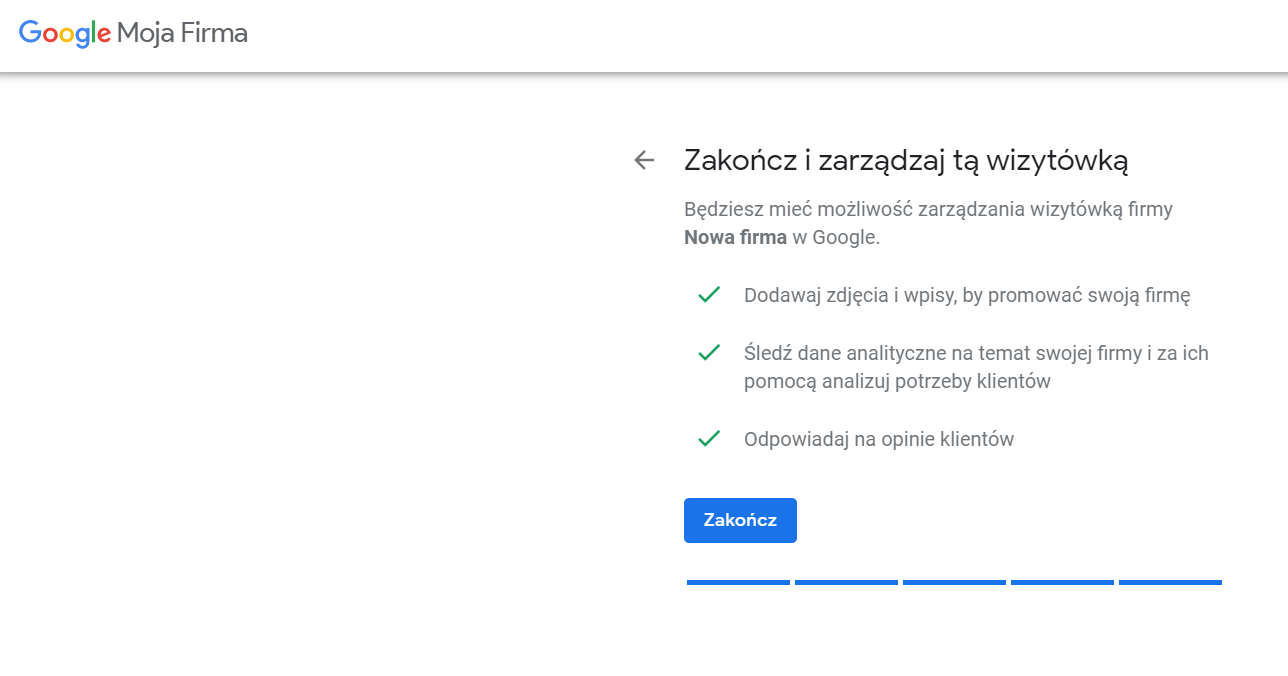The height and width of the screenshot is (676, 1288).
Task: Click the checkmark beside 'Śledź dane analityczne'
Action: pyautogui.click(x=709, y=353)
